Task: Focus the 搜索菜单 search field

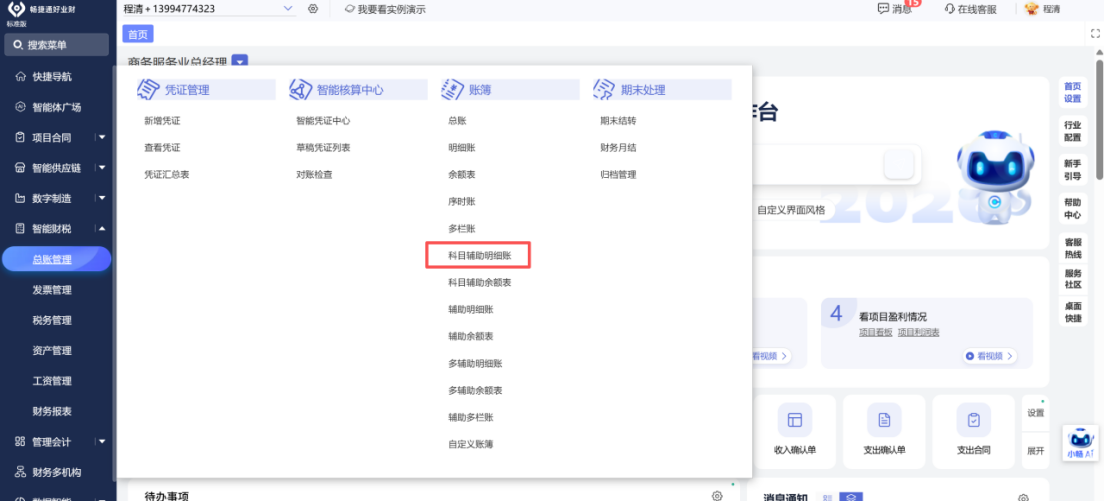Action: tap(56, 45)
